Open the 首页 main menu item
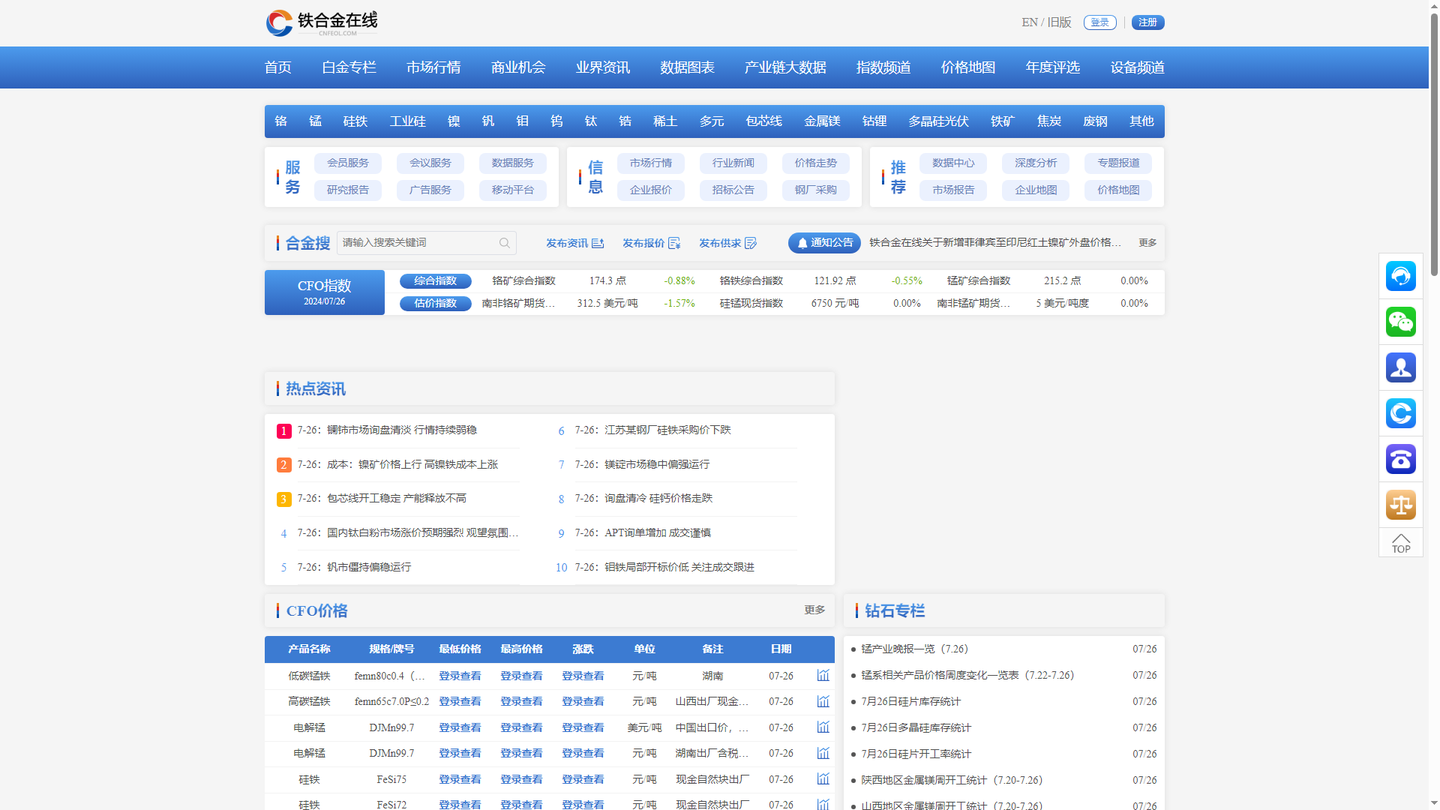The image size is (1440, 810). (278, 67)
